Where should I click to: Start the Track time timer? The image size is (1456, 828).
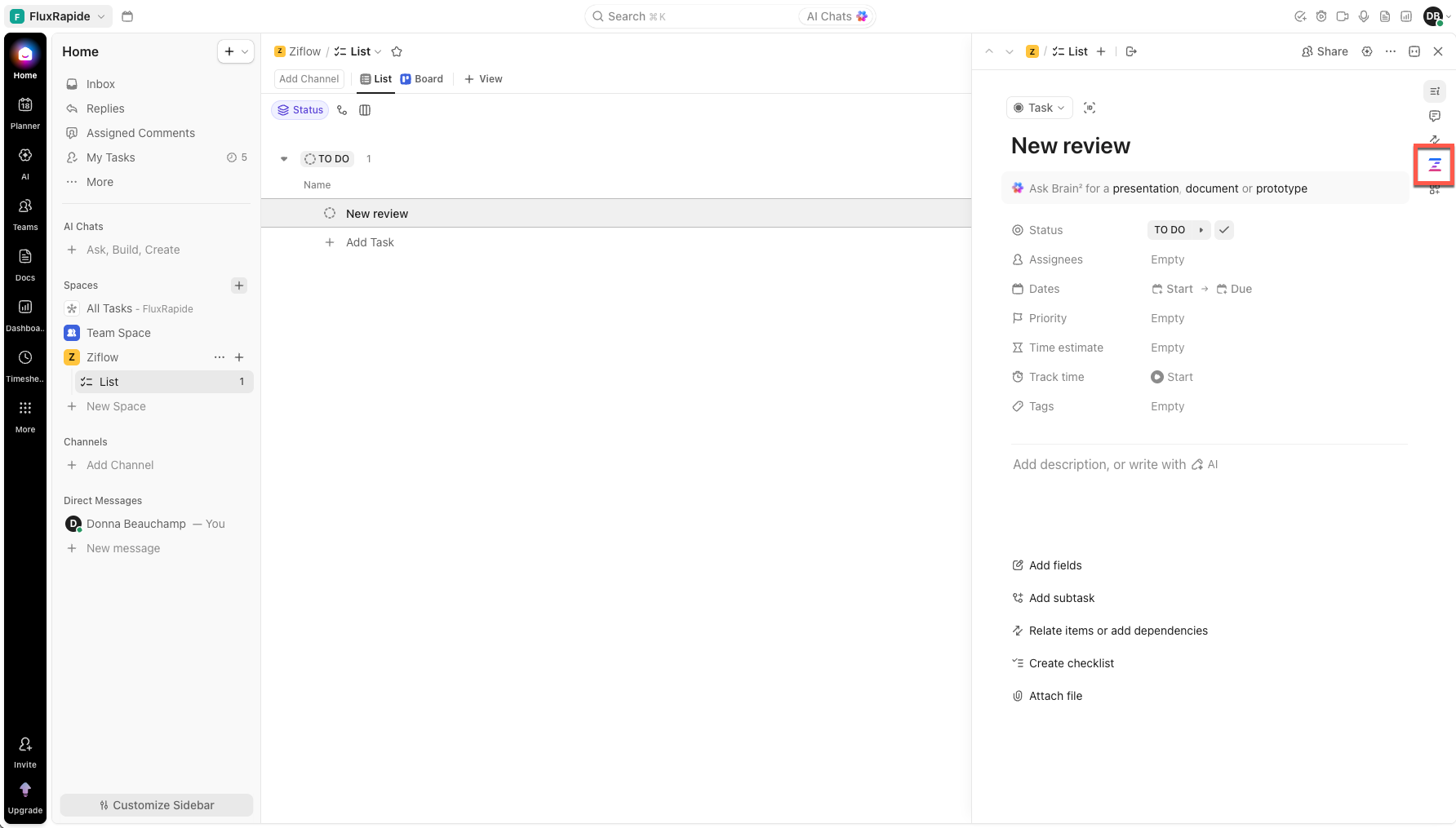(1172, 377)
